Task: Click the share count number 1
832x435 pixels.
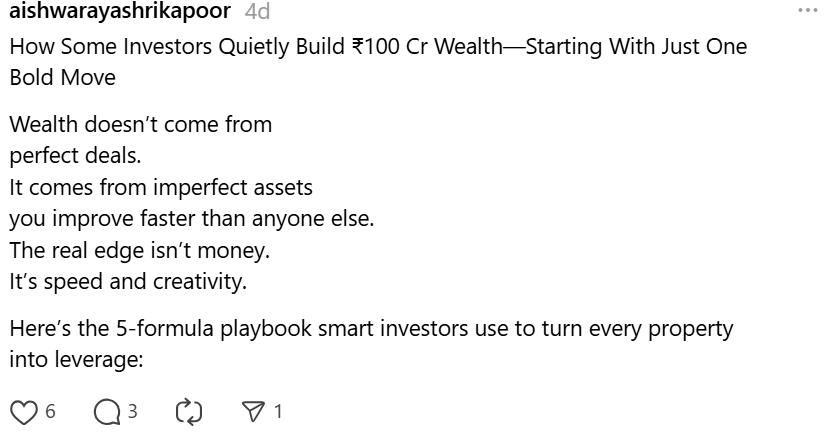Action: (278, 411)
